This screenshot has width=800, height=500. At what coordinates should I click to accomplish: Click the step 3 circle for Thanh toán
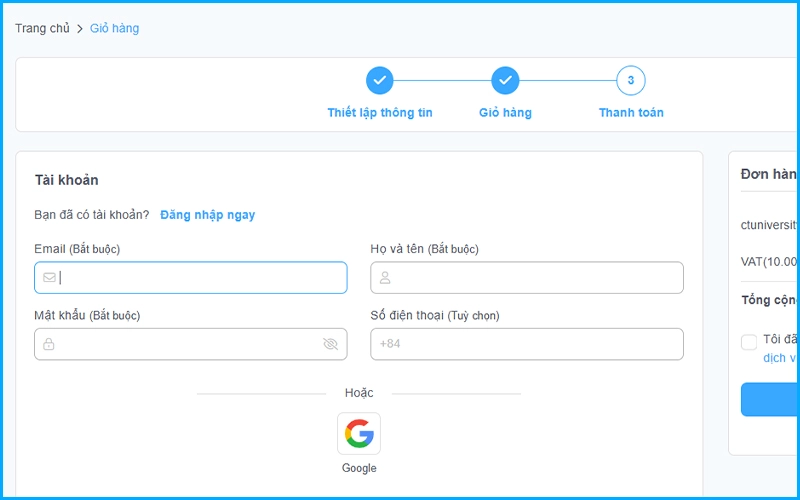pyautogui.click(x=630, y=81)
